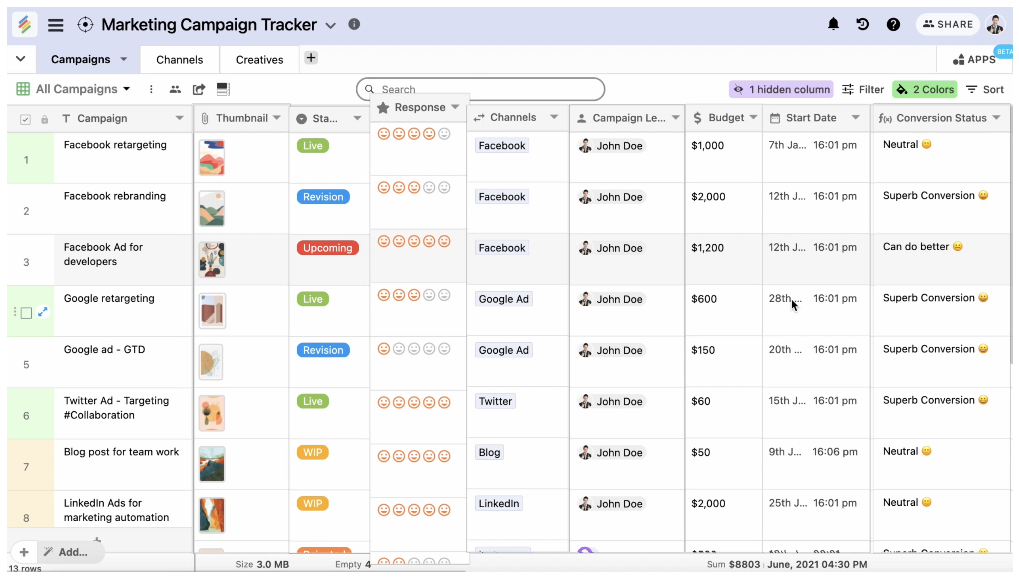Click the Start Date calendar column icon

(775, 118)
